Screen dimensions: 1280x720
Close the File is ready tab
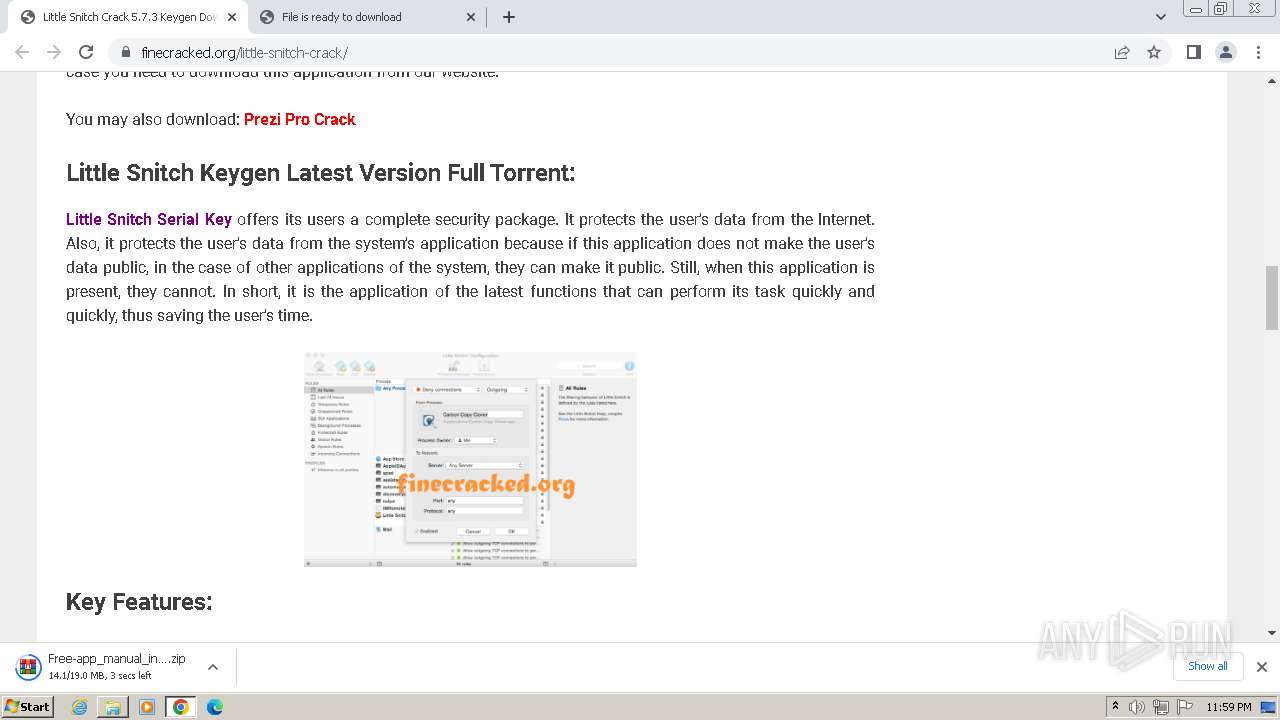tap(471, 17)
